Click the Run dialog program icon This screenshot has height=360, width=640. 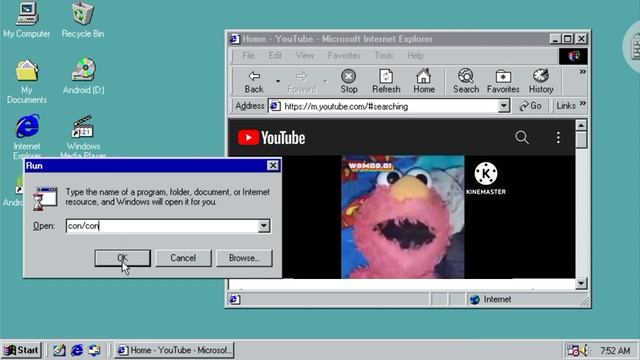point(45,198)
